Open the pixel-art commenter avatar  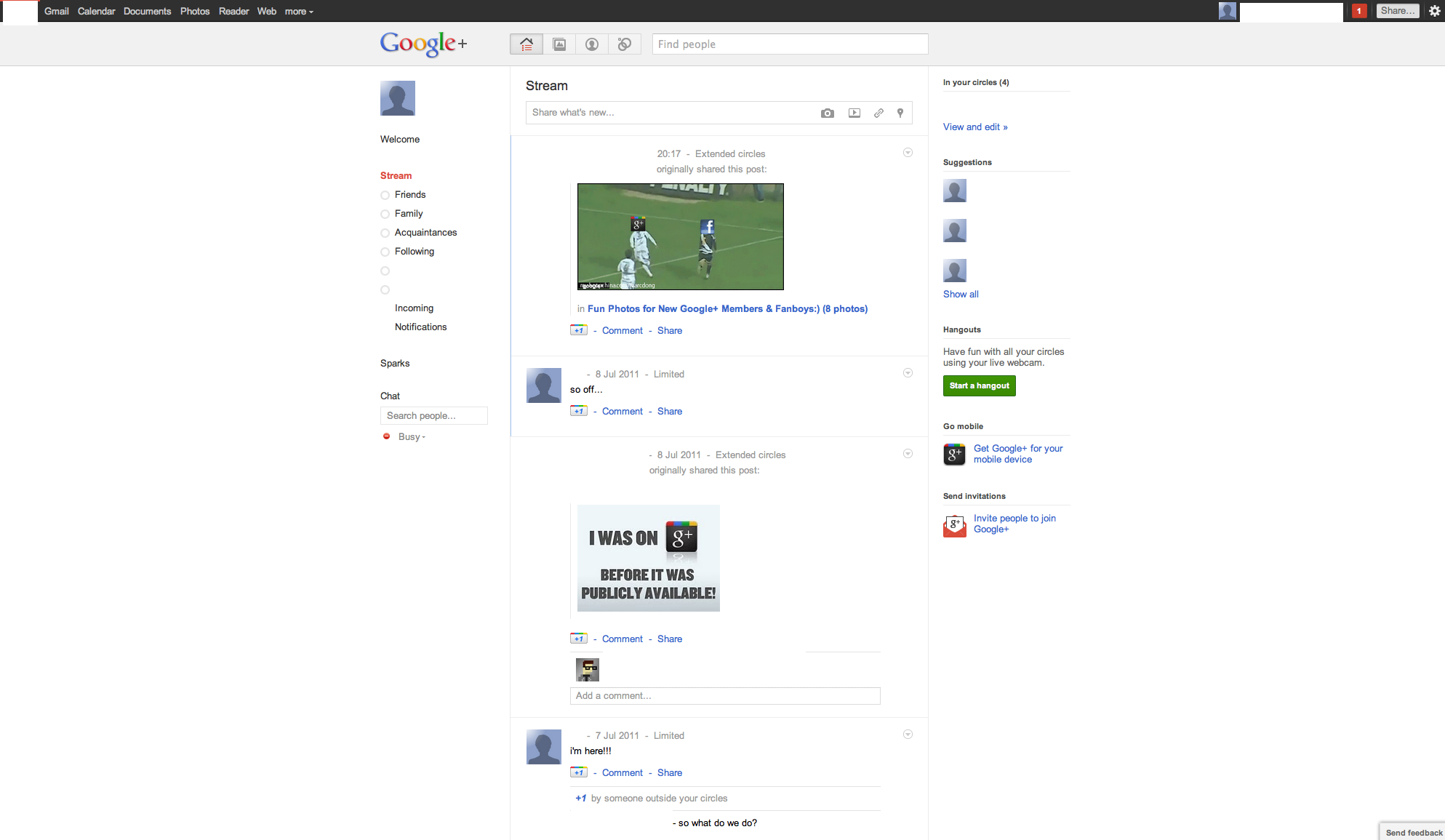(588, 670)
